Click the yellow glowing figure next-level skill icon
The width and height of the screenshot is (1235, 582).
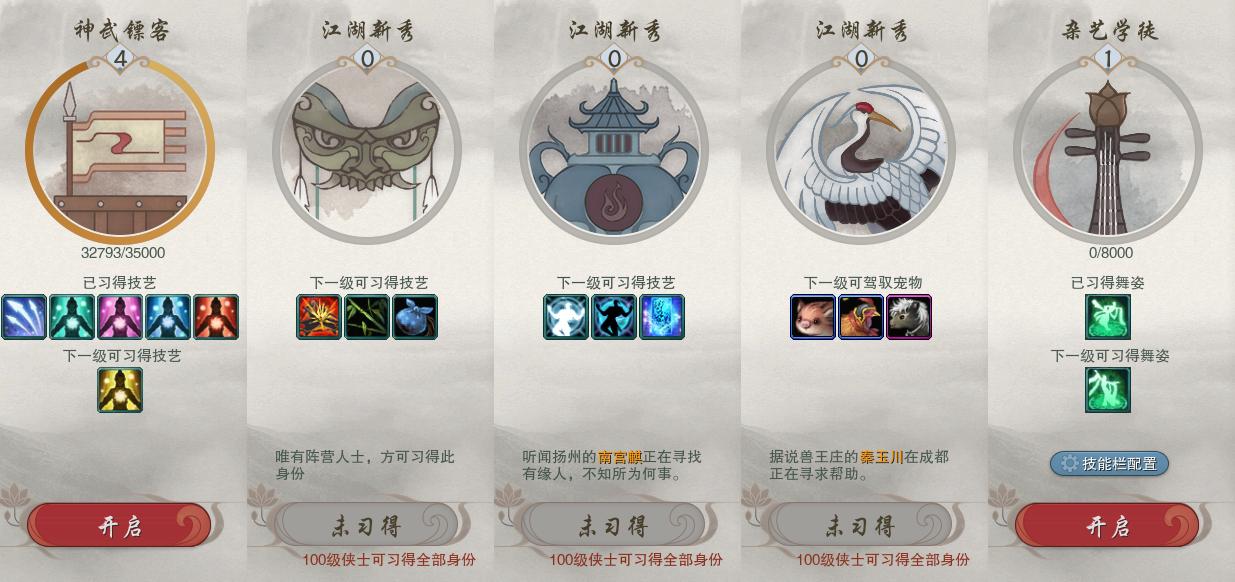click(120, 390)
